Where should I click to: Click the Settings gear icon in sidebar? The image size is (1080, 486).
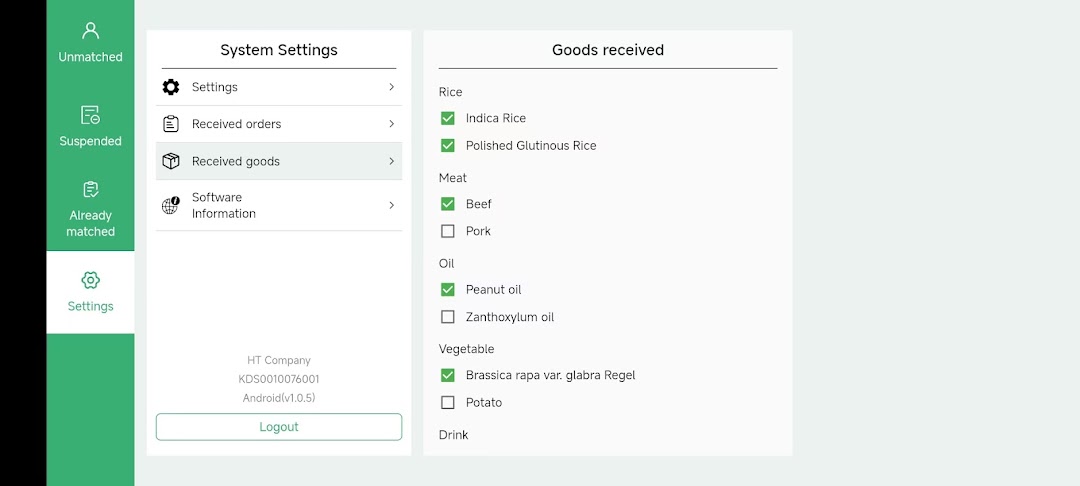90,280
